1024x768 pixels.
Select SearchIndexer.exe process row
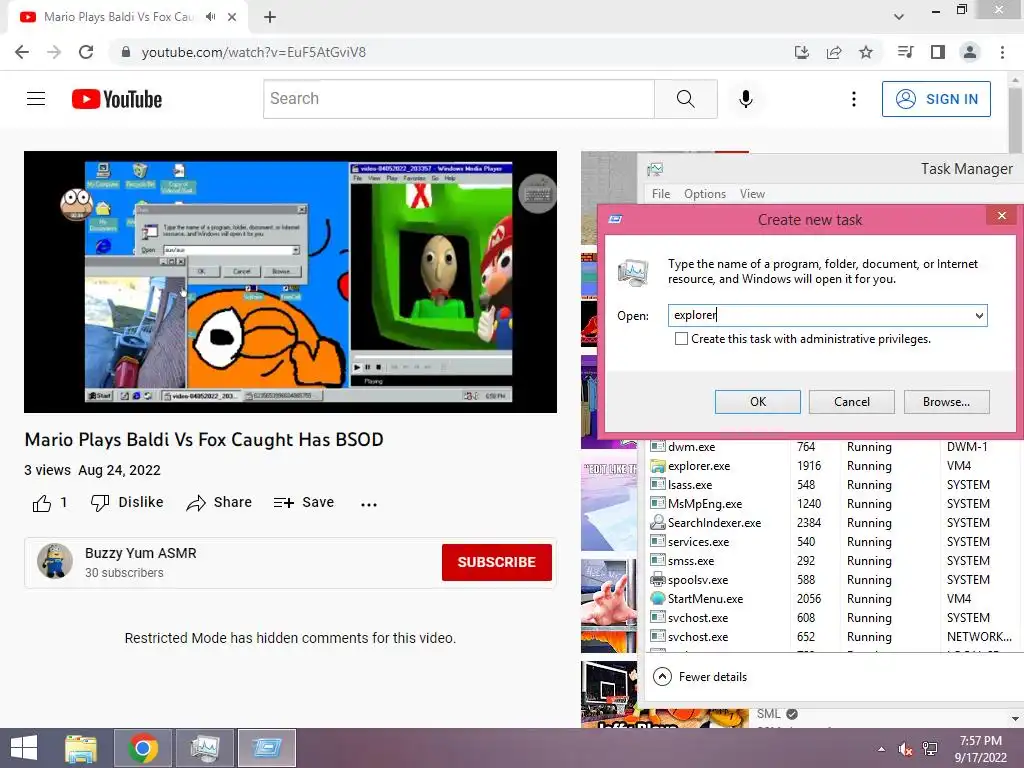832,522
